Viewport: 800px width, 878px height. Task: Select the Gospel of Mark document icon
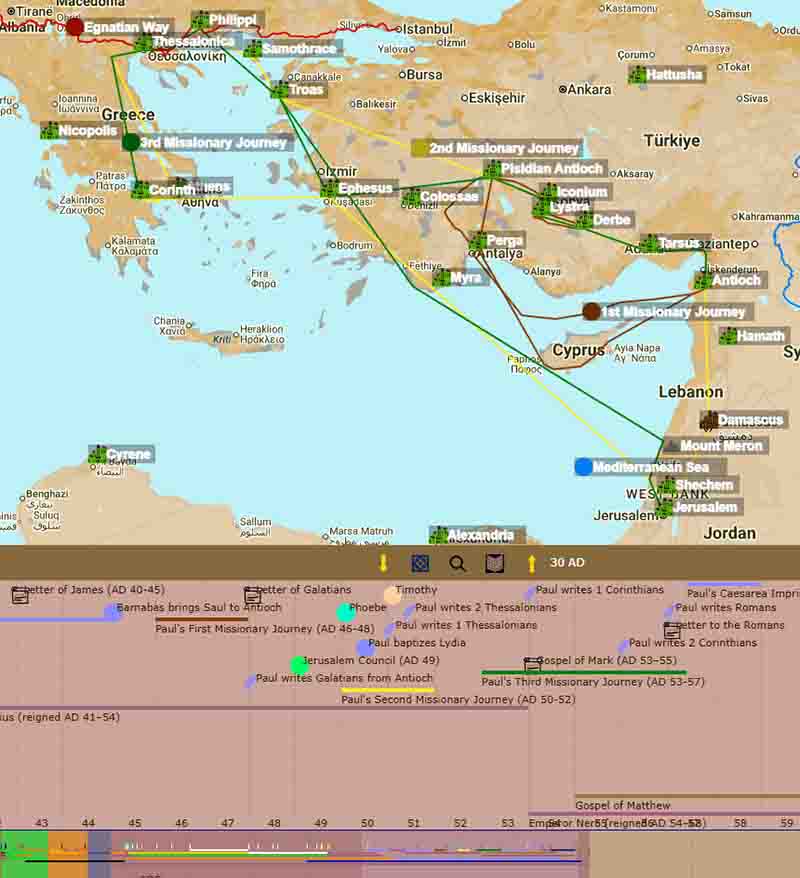(x=533, y=665)
